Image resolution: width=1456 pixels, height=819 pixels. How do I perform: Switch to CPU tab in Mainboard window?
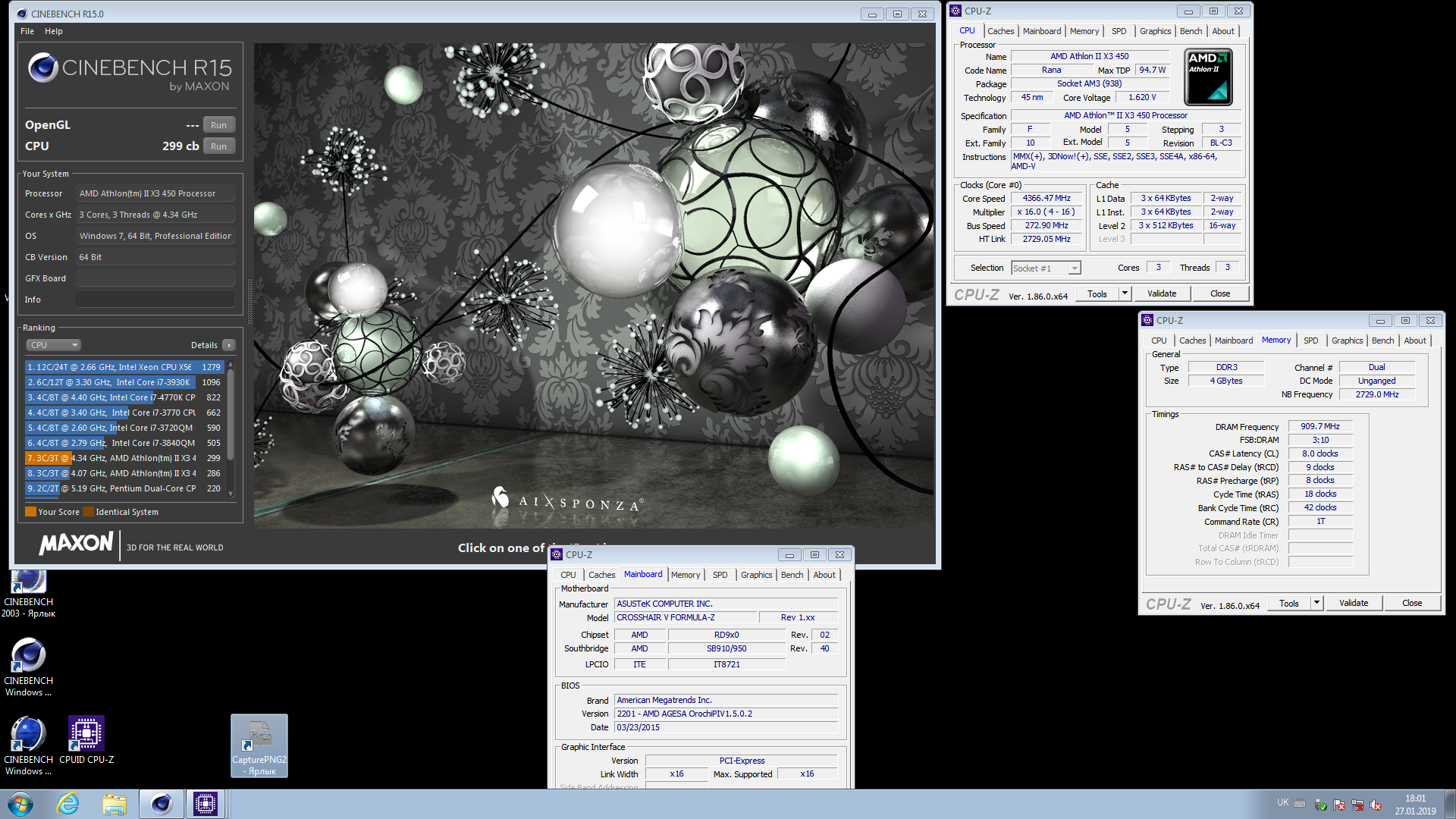[x=568, y=575]
